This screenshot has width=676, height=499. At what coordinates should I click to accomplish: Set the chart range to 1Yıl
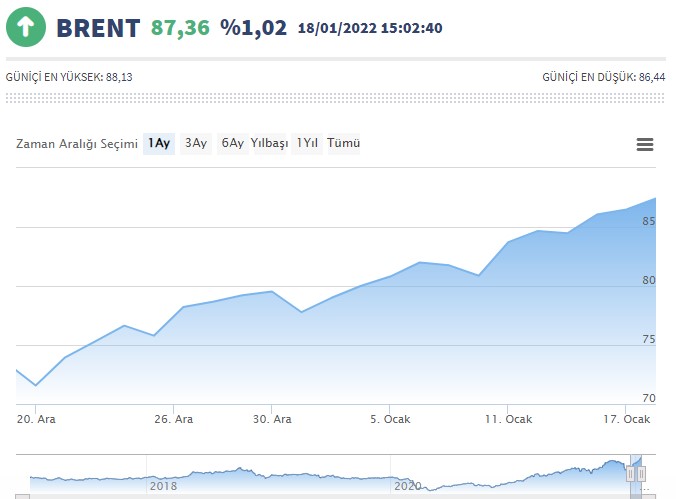[x=307, y=143]
